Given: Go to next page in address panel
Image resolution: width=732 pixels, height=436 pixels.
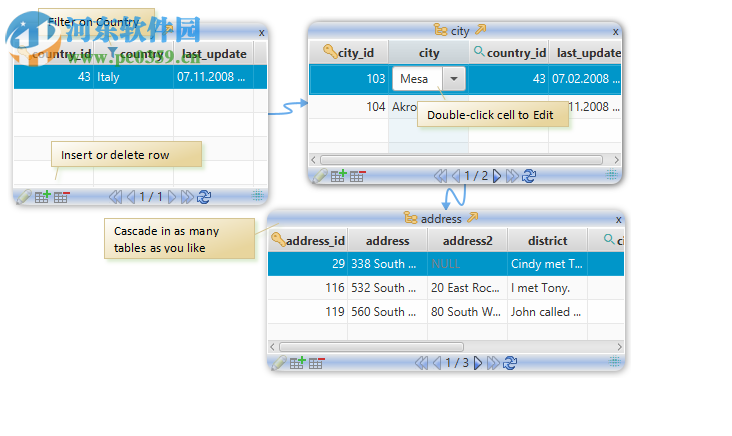Looking at the screenshot, I should [478, 363].
